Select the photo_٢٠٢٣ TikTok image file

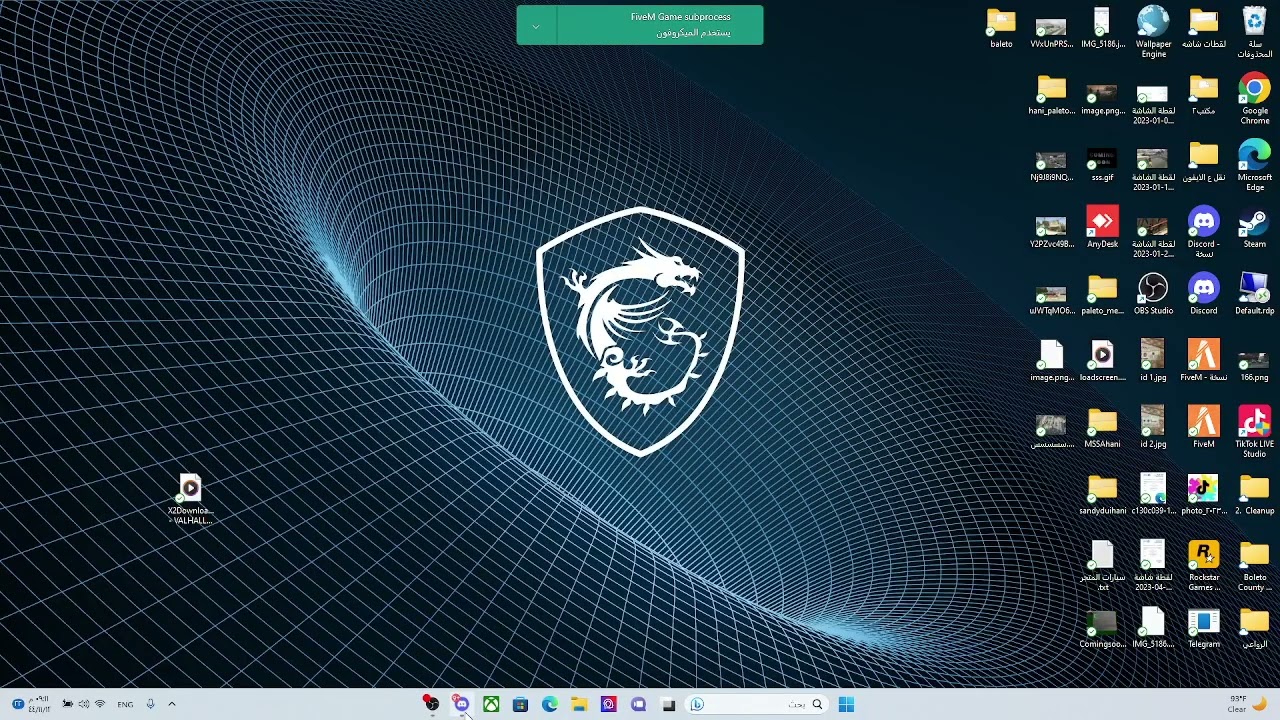pyautogui.click(x=1204, y=494)
